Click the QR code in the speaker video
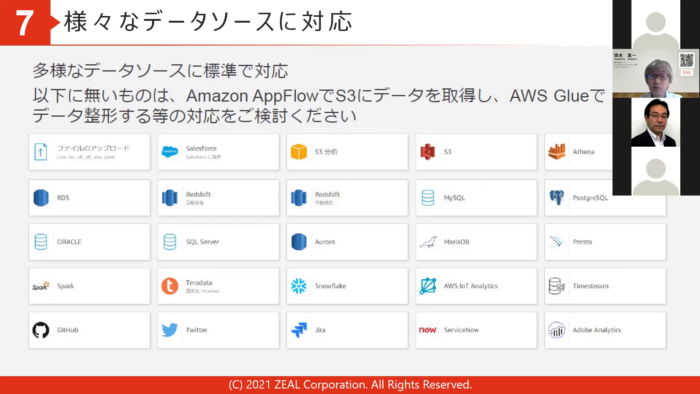Viewport: 700px width, 394px height. (687, 60)
